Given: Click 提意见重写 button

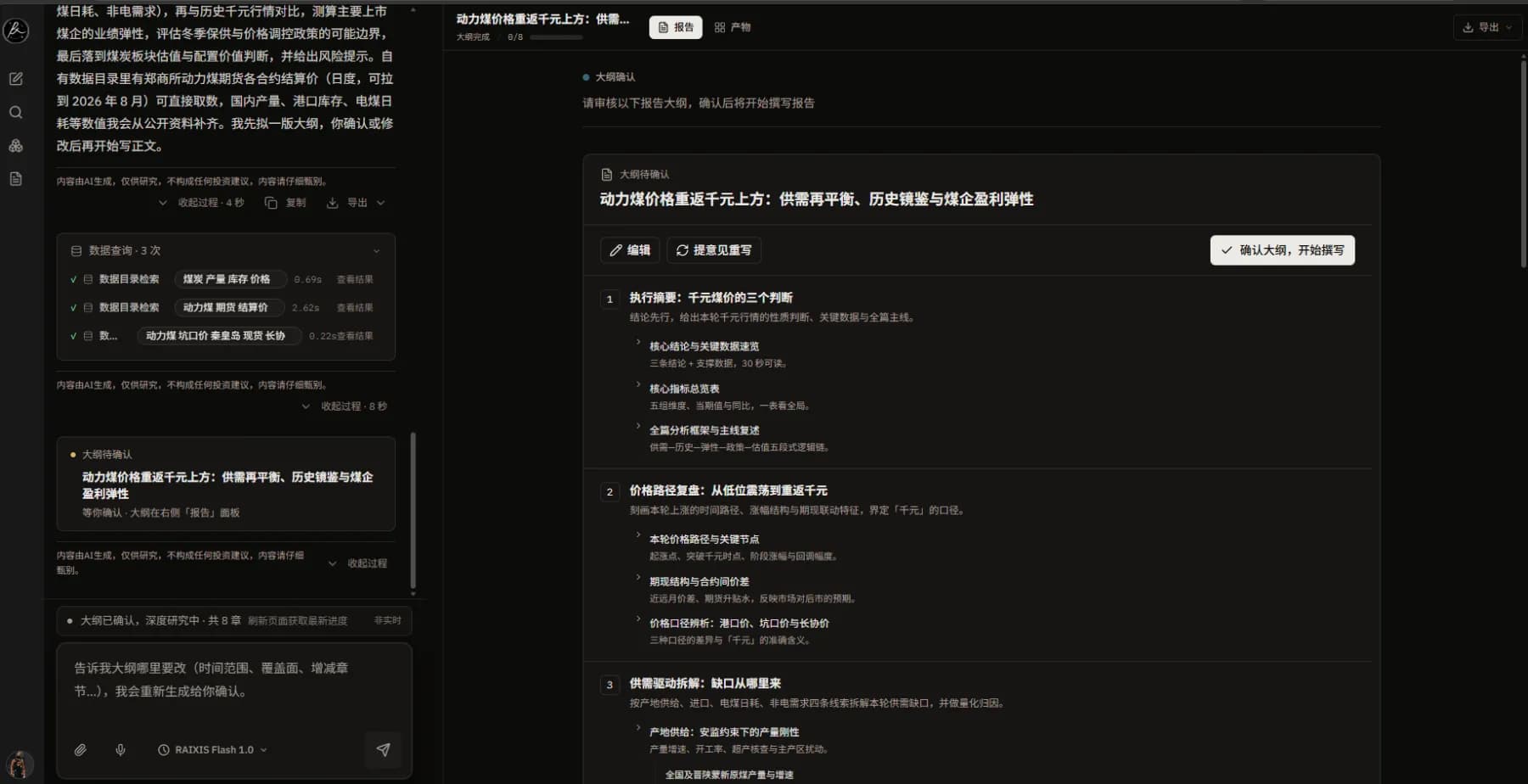Looking at the screenshot, I should point(714,250).
